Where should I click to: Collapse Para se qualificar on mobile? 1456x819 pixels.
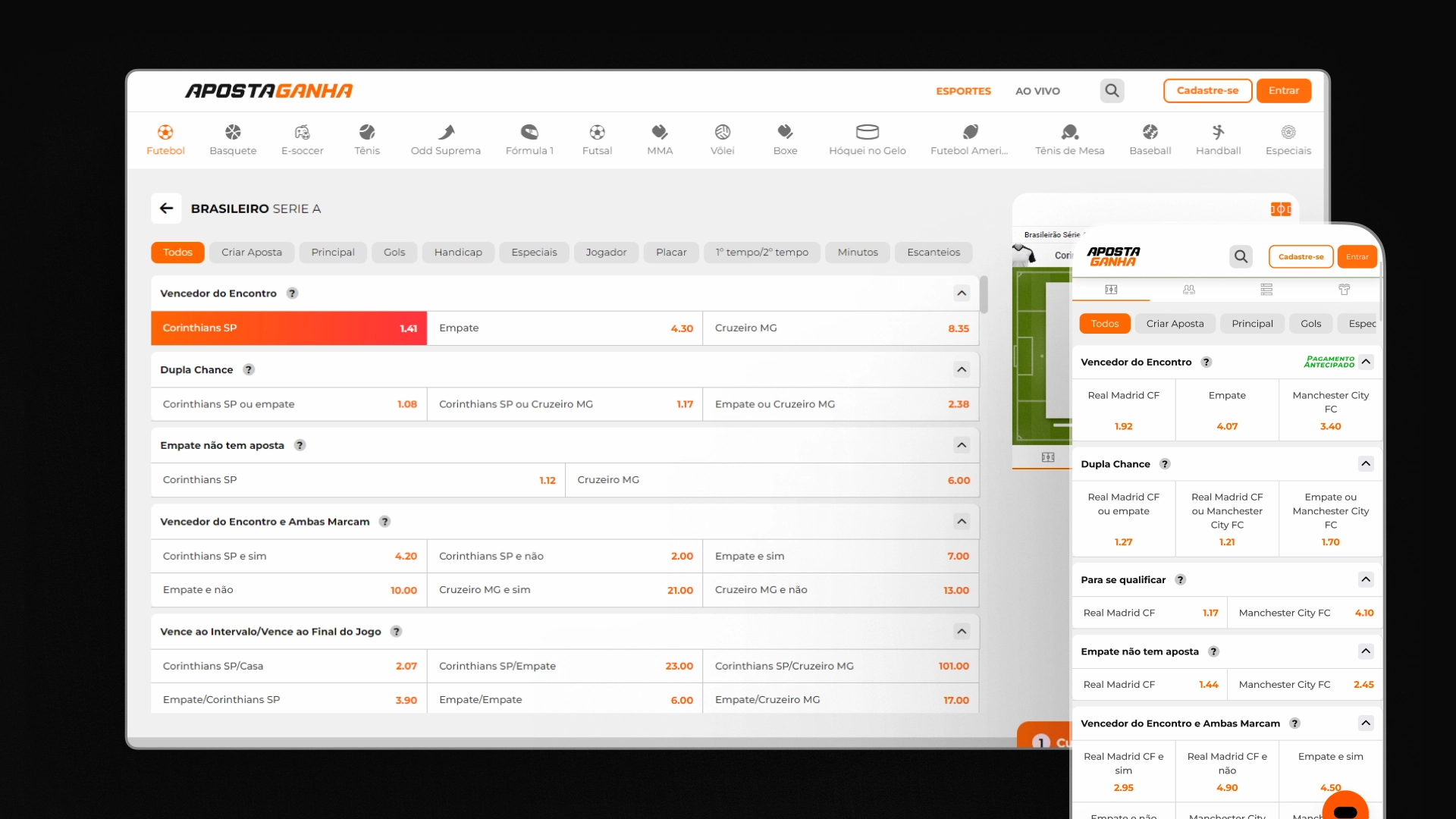click(1366, 580)
